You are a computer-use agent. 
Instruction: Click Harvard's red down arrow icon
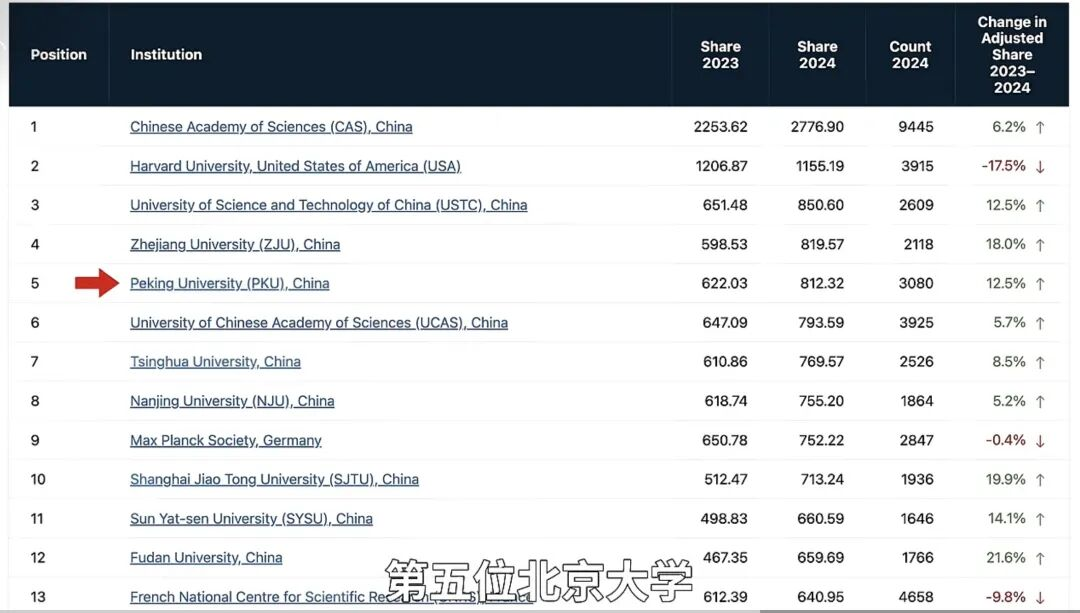click(1040, 167)
